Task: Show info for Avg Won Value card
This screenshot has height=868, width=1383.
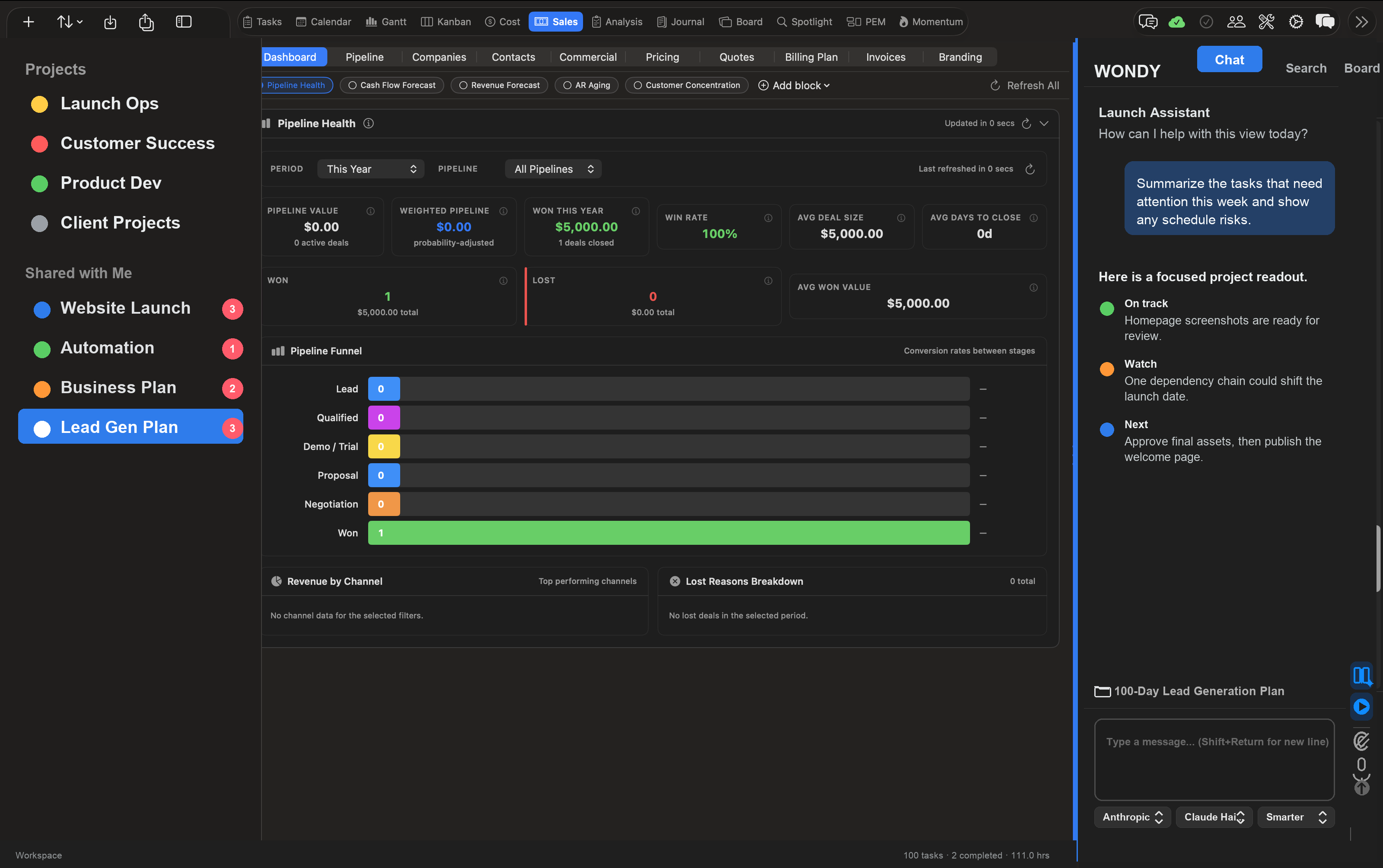Action: pos(1033,288)
